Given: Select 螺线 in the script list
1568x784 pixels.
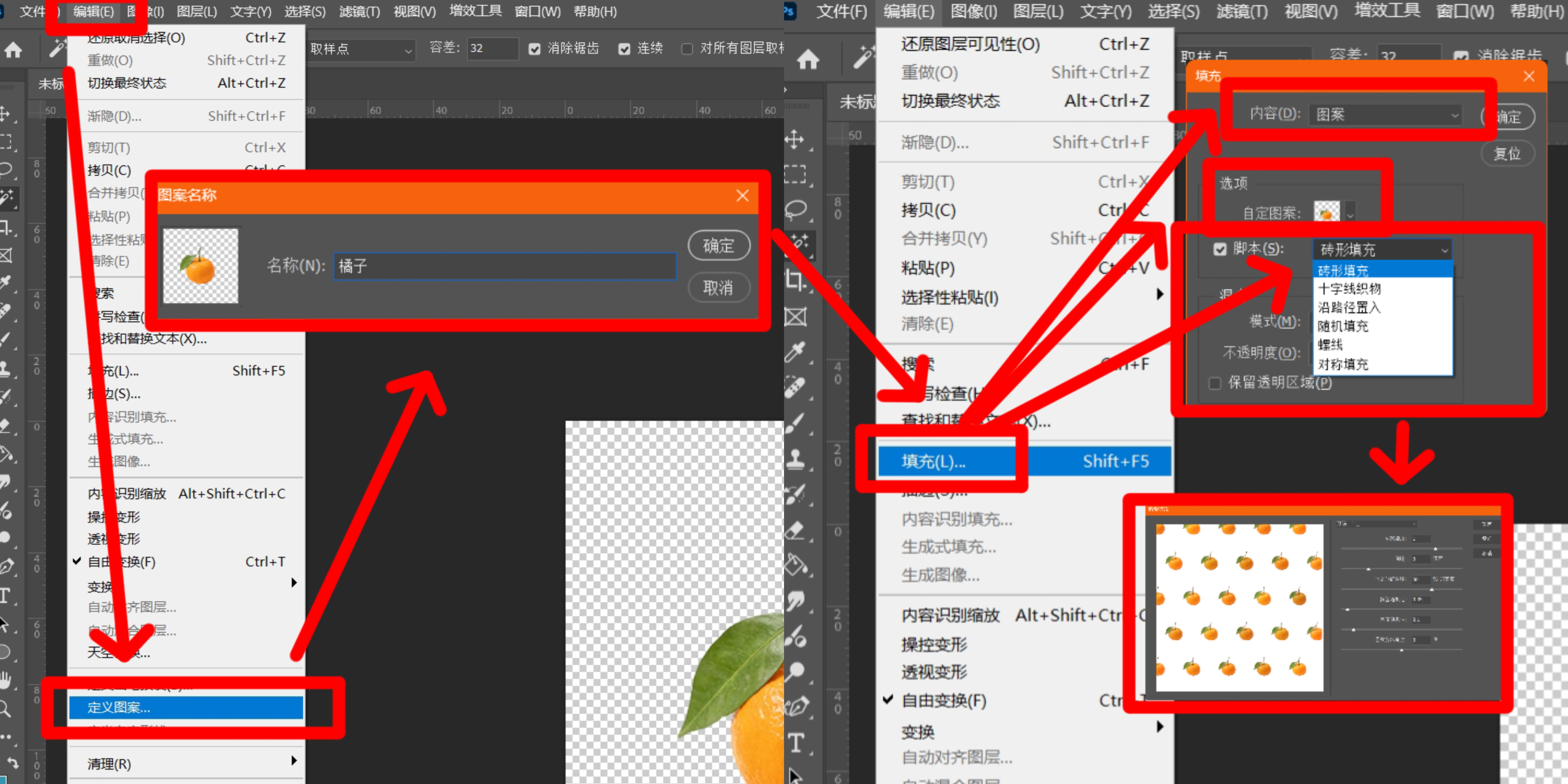Looking at the screenshot, I should (x=1382, y=345).
